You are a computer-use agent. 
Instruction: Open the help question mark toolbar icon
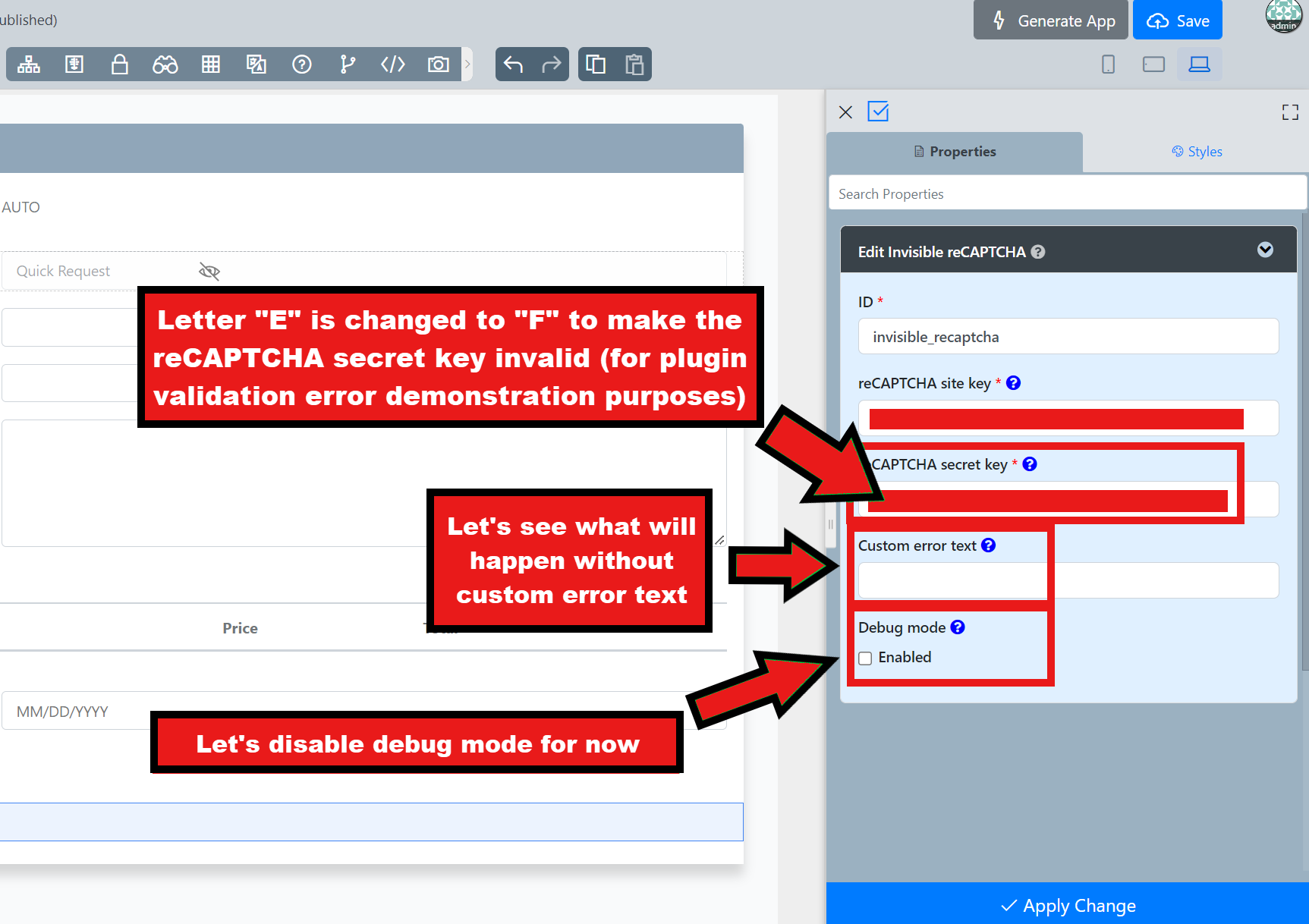(302, 64)
